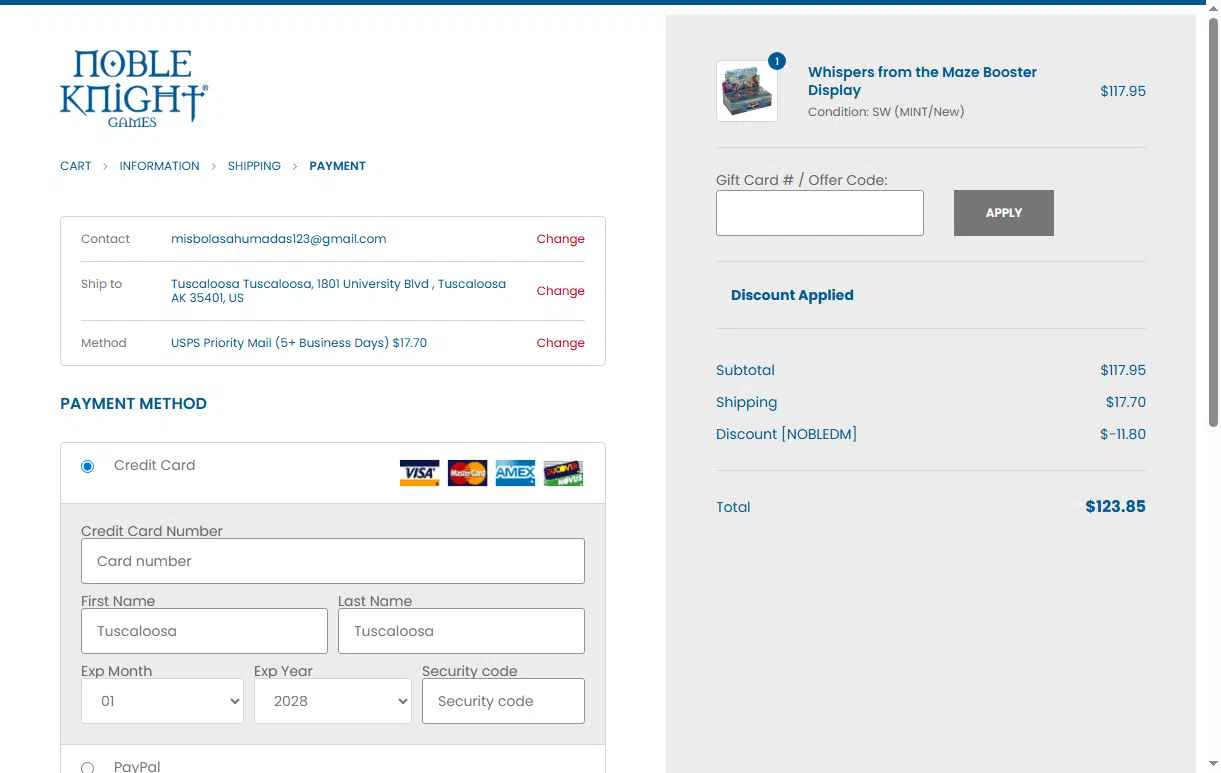Click the PAYMENT breadcrumb step
1221x773 pixels.
[338, 166]
